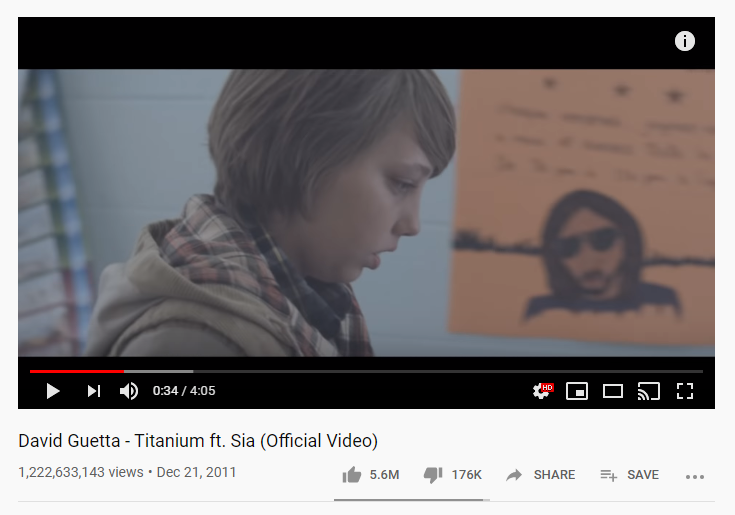Skip to the next video
This screenshot has height=515, width=735.
click(94, 391)
